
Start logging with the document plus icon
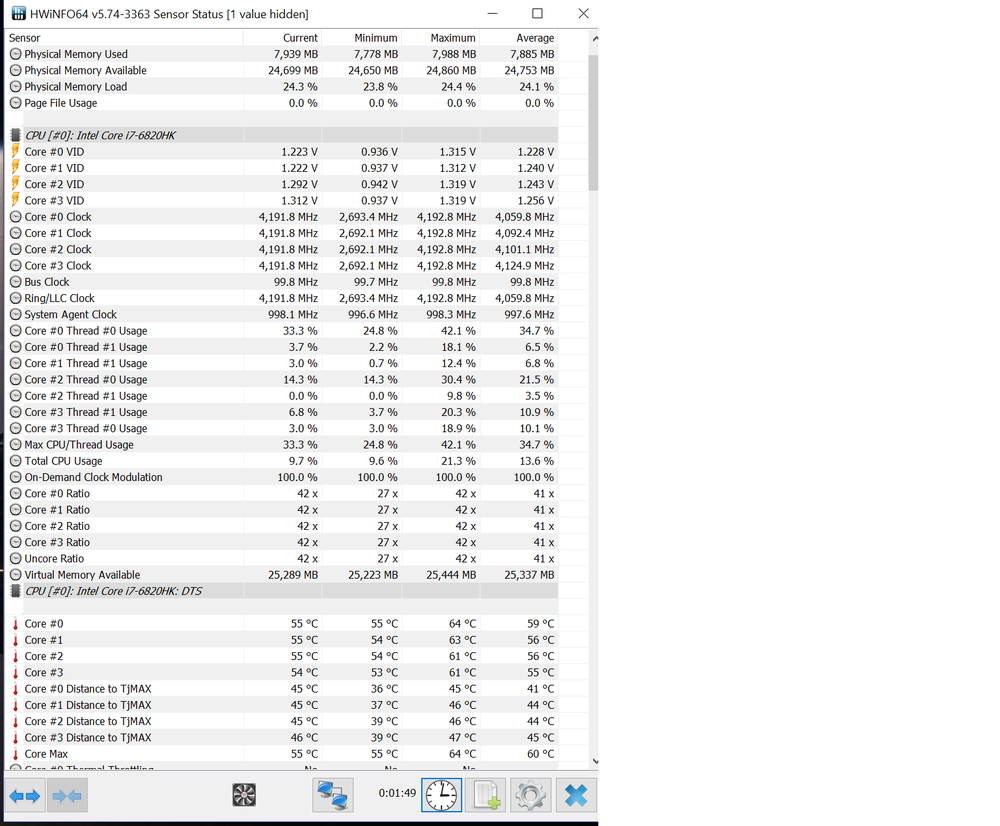point(486,795)
